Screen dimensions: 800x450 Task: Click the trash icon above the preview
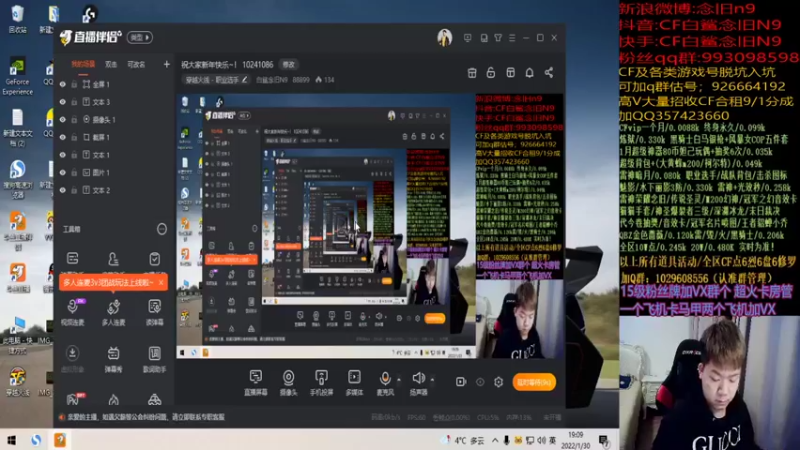point(472,72)
